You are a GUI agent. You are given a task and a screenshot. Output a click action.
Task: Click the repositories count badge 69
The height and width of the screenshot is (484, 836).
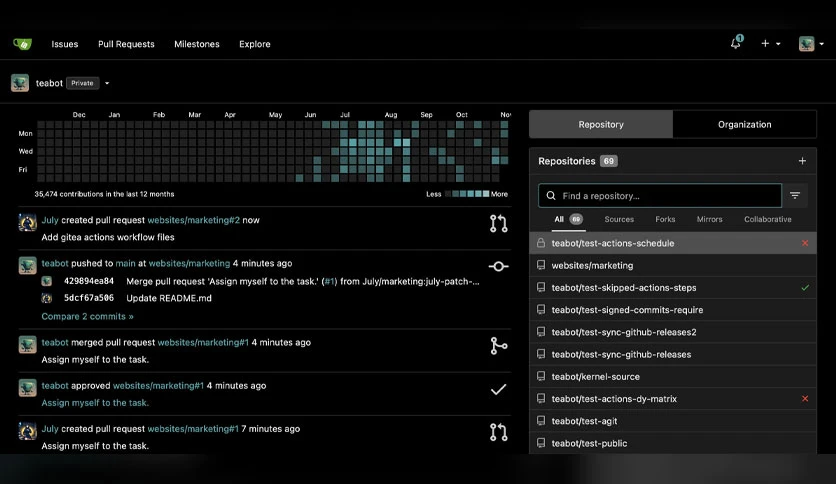[x=608, y=161]
